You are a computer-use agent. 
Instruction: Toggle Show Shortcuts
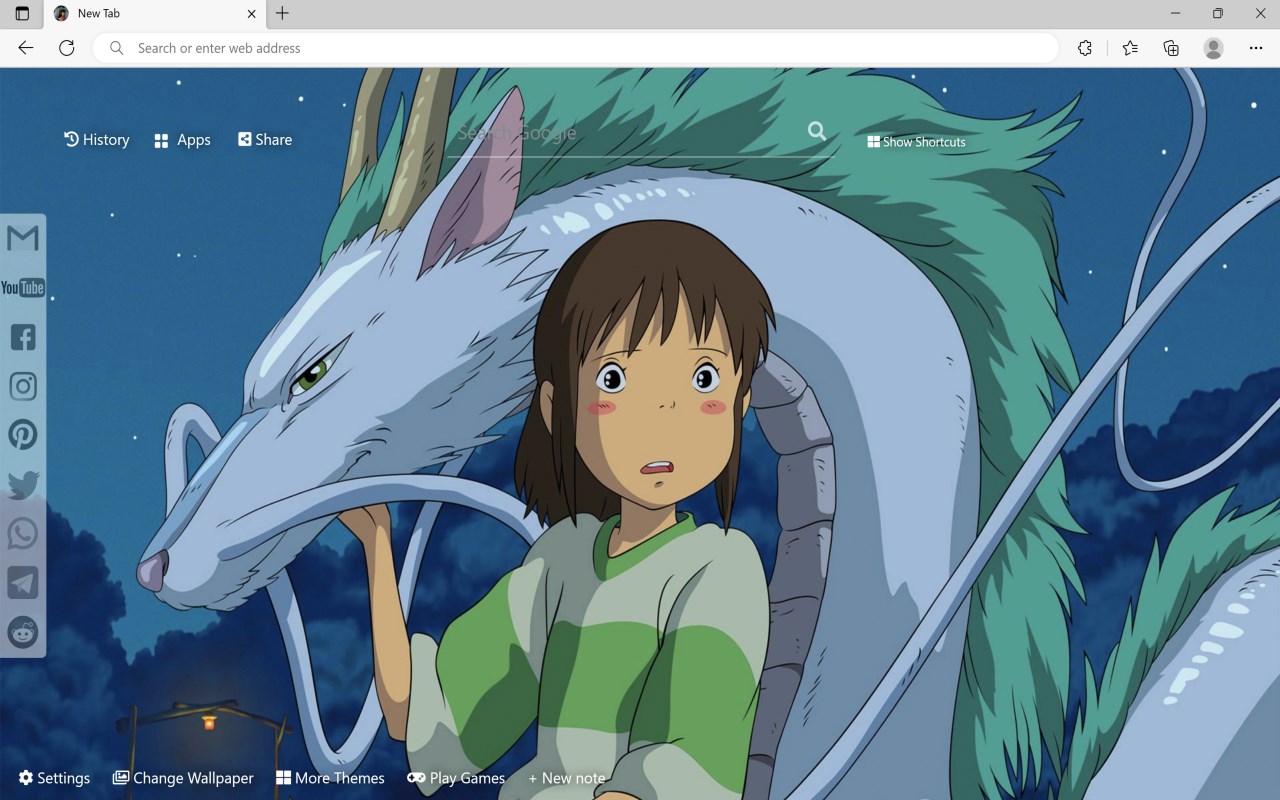916,142
